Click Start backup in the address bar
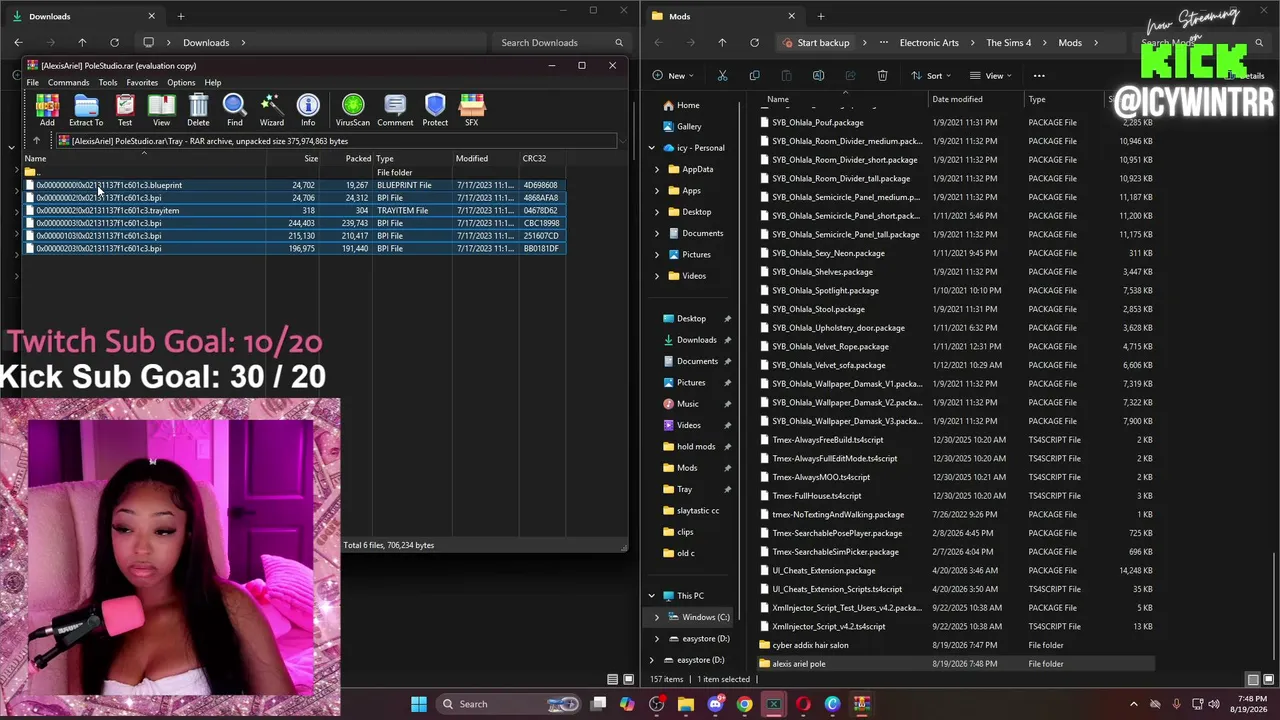 816,43
